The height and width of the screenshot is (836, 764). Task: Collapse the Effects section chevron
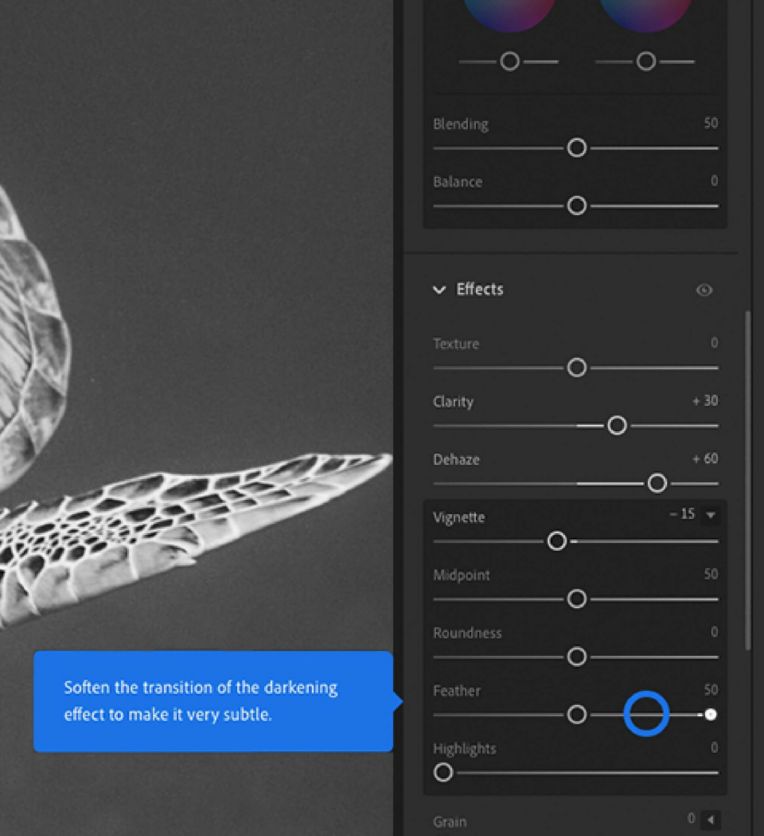[438, 290]
